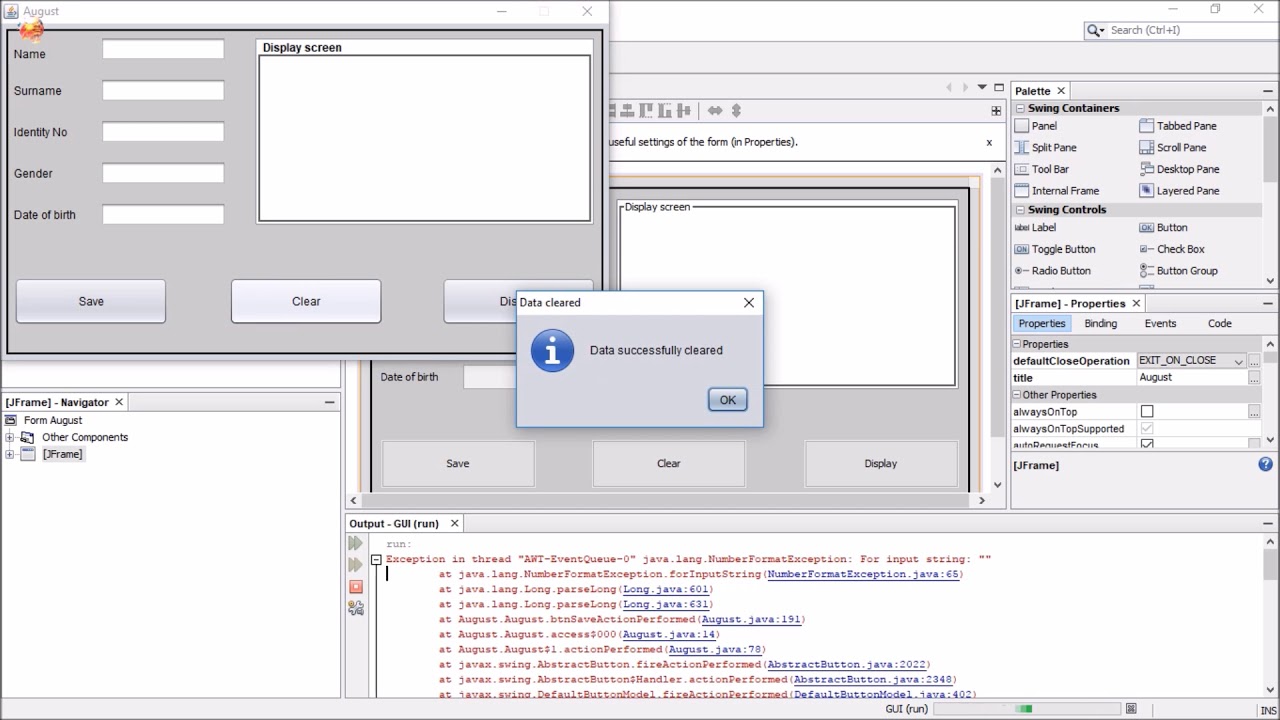
Task: Open NumberFormatException.java:65 stack link
Action: (864, 574)
